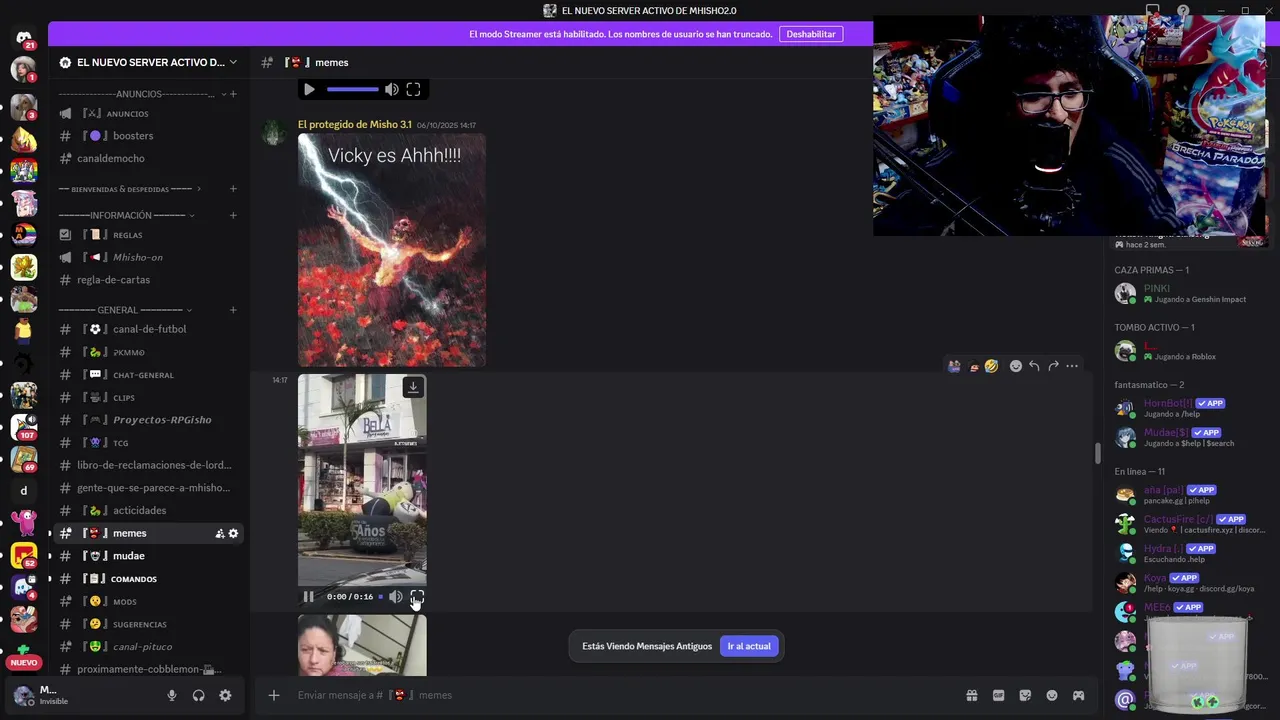The image size is (1280, 720).
Task: Open memes channel settings gear
Action: click(x=234, y=534)
